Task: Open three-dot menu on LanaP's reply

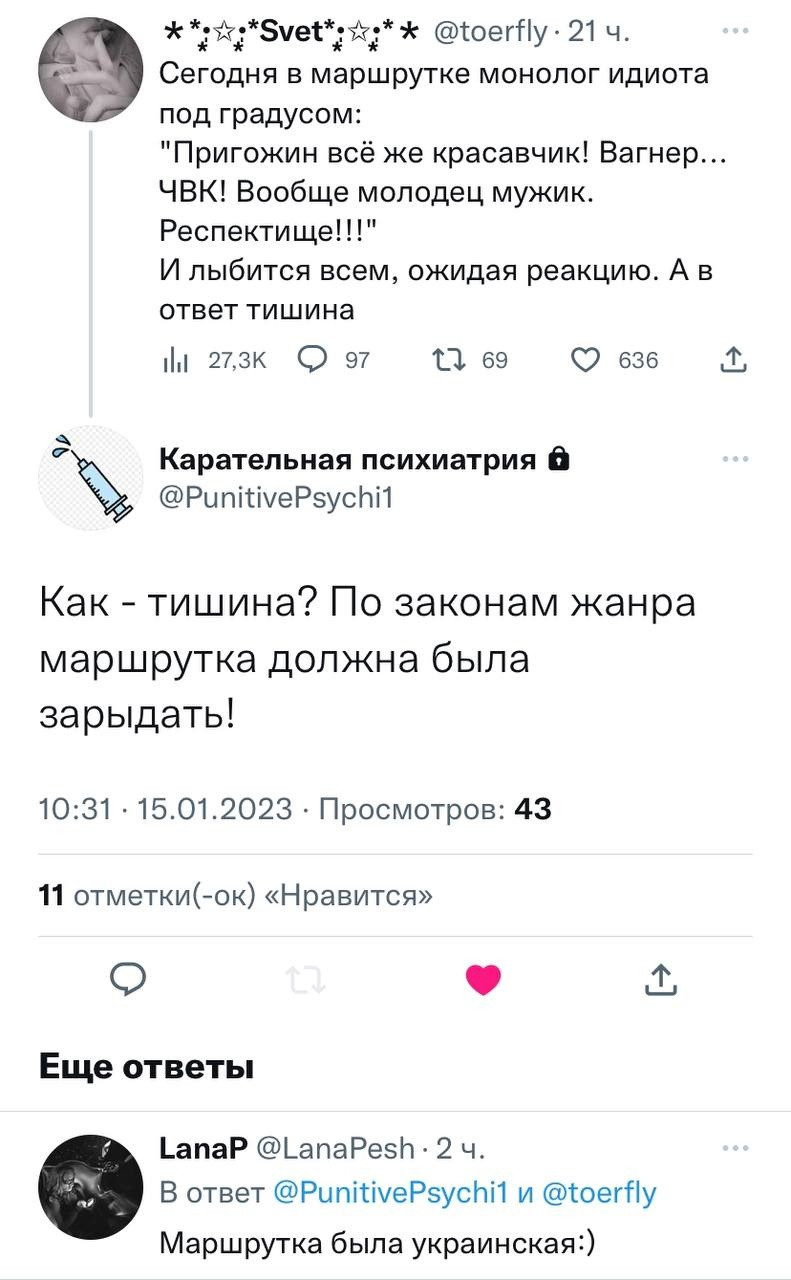Action: [739, 1149]
